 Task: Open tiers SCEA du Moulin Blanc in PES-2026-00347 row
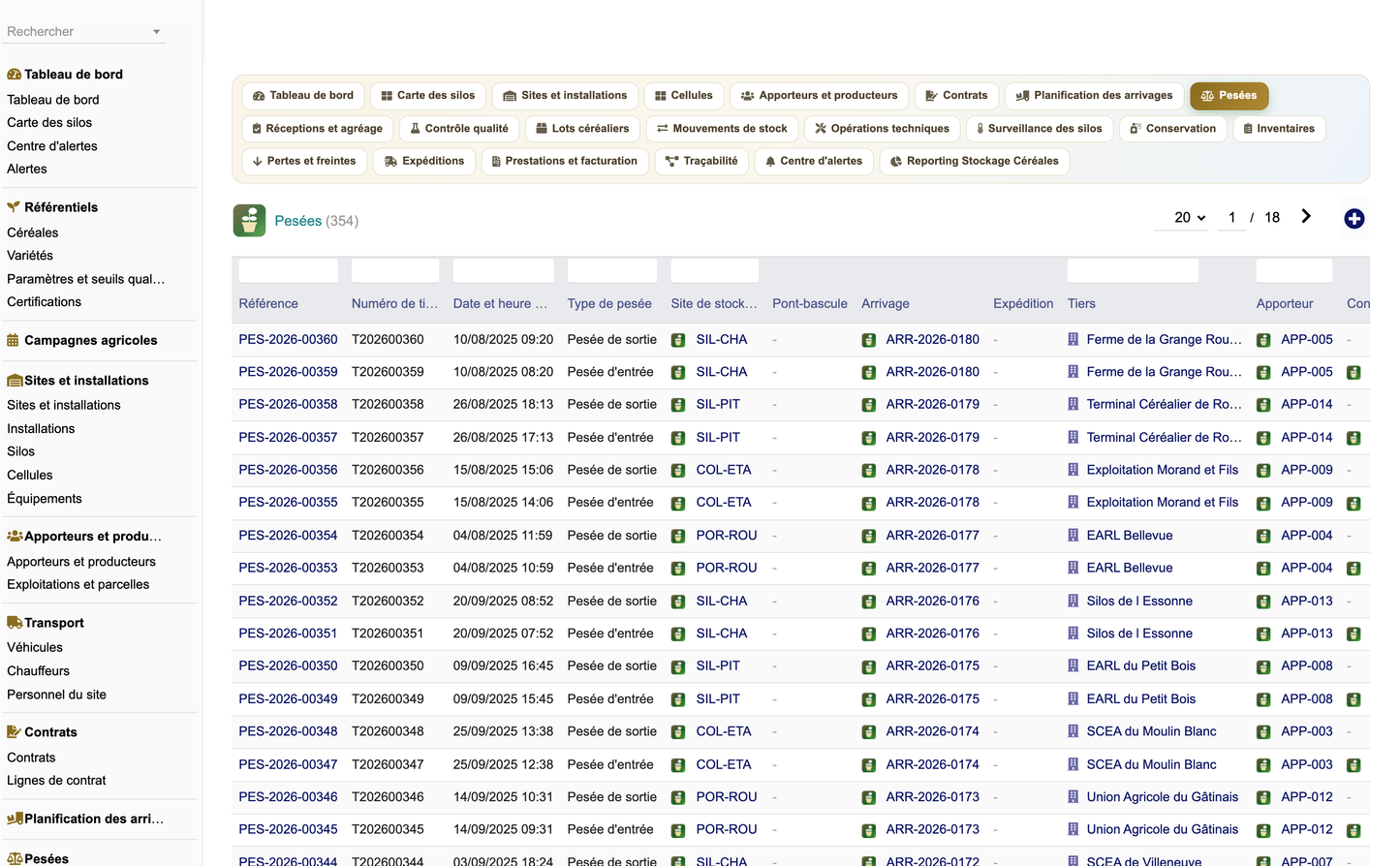[x=1151, y=765]
